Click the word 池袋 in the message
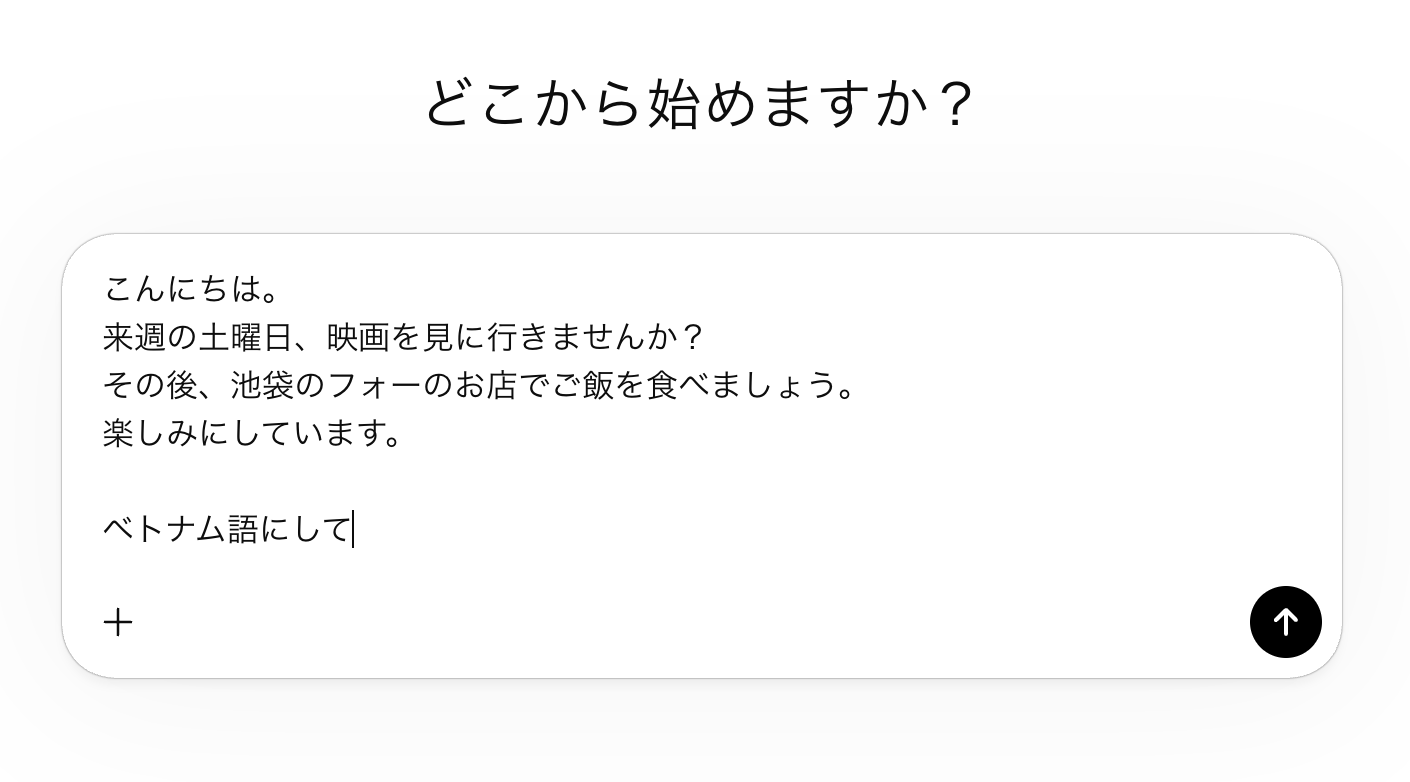Viewport: 1410px width, 782px height. 262,386
